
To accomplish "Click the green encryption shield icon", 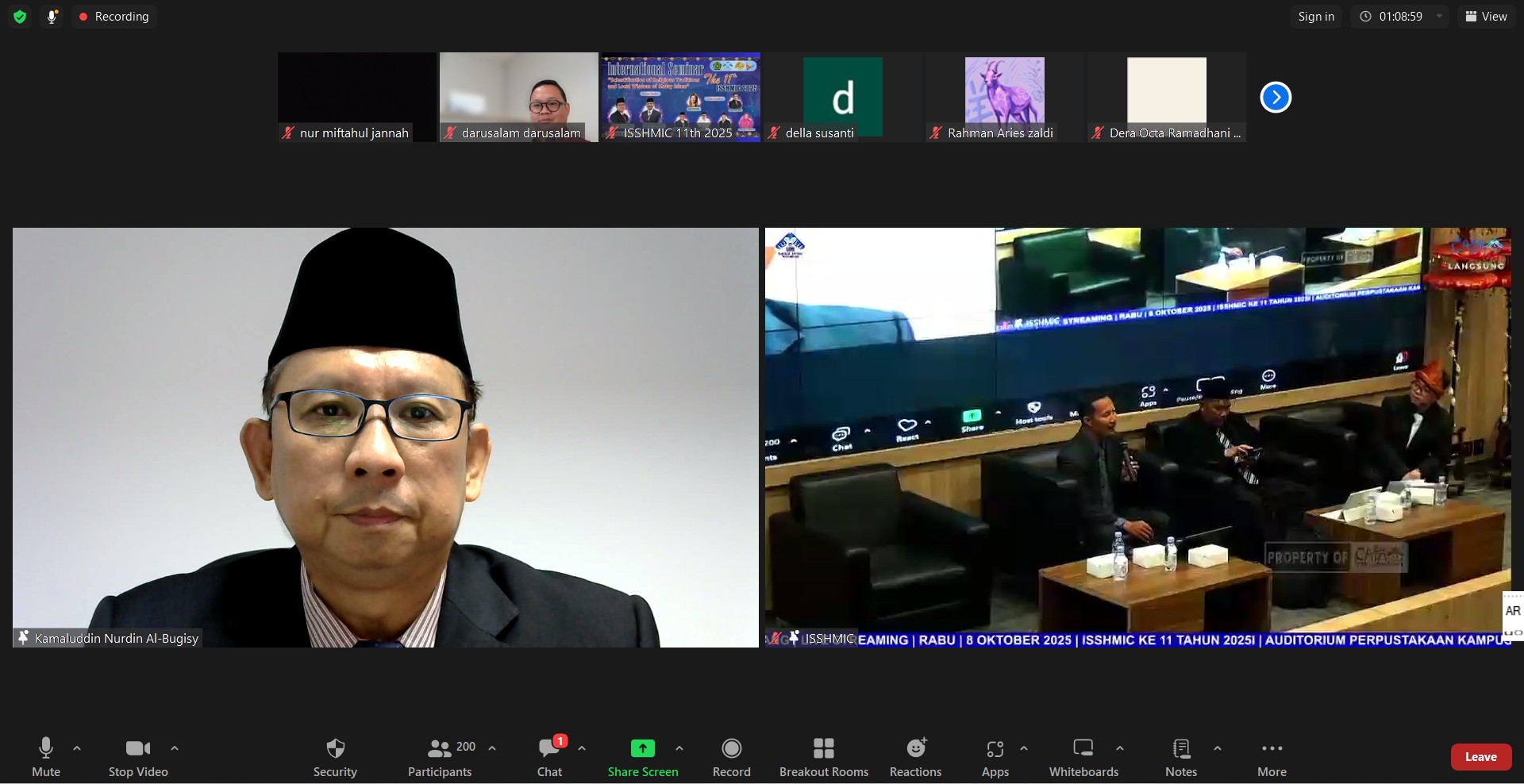I will tap(20, 17).
